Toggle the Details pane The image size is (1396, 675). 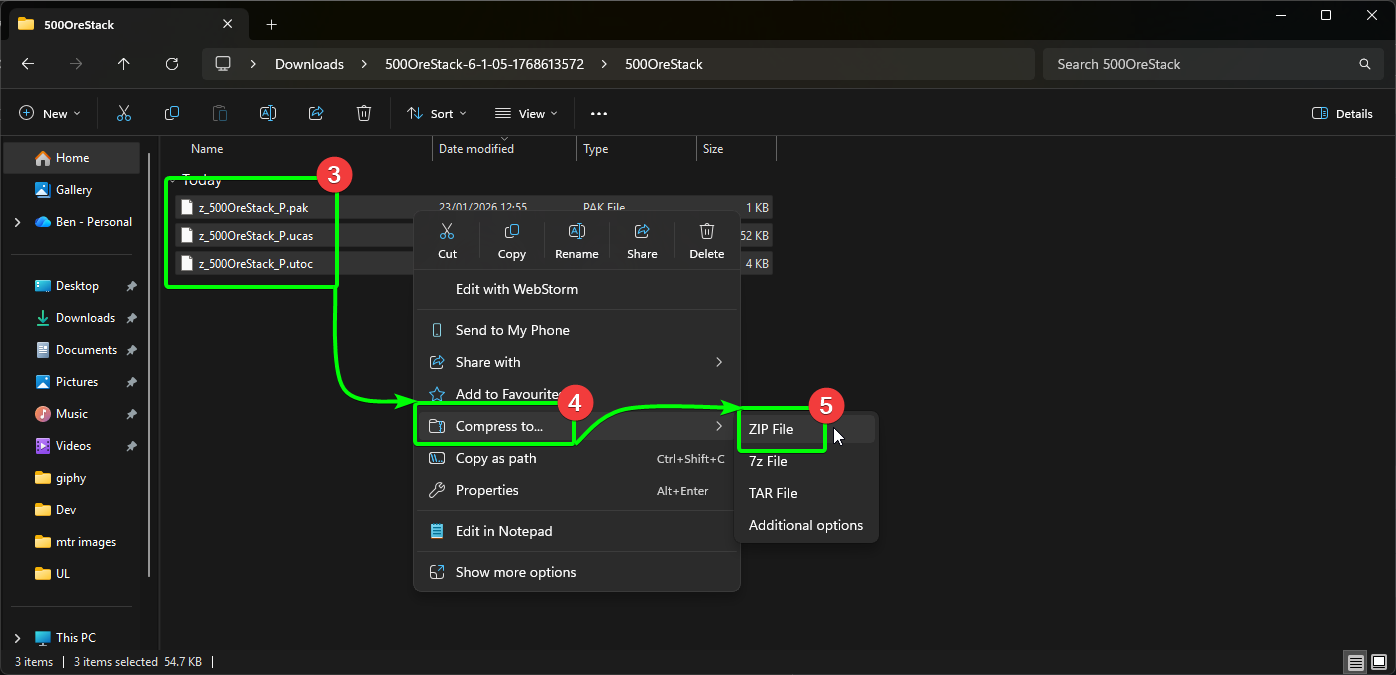(1342, 114)
